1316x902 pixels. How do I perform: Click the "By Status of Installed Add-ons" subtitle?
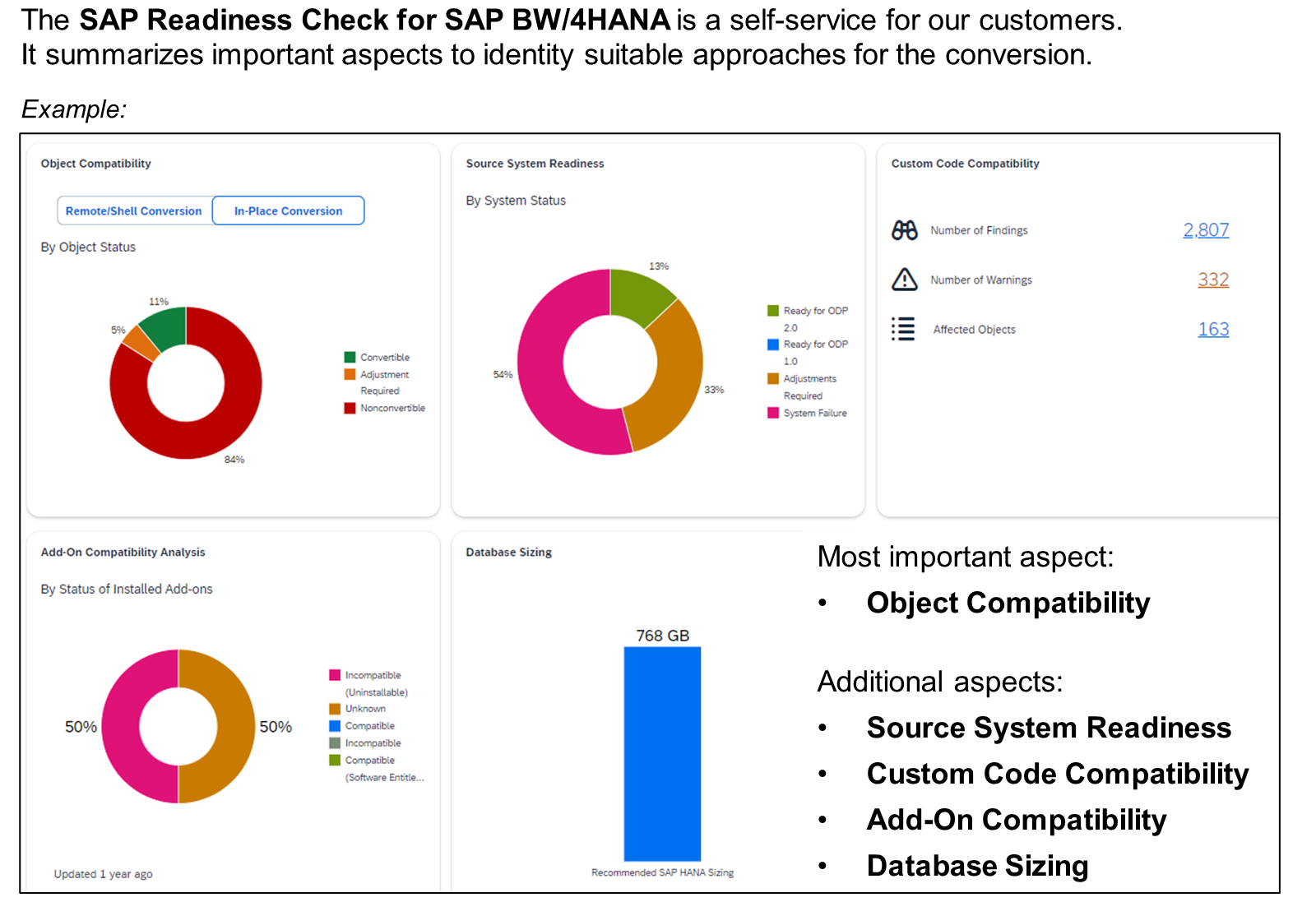tap(127, 590)
